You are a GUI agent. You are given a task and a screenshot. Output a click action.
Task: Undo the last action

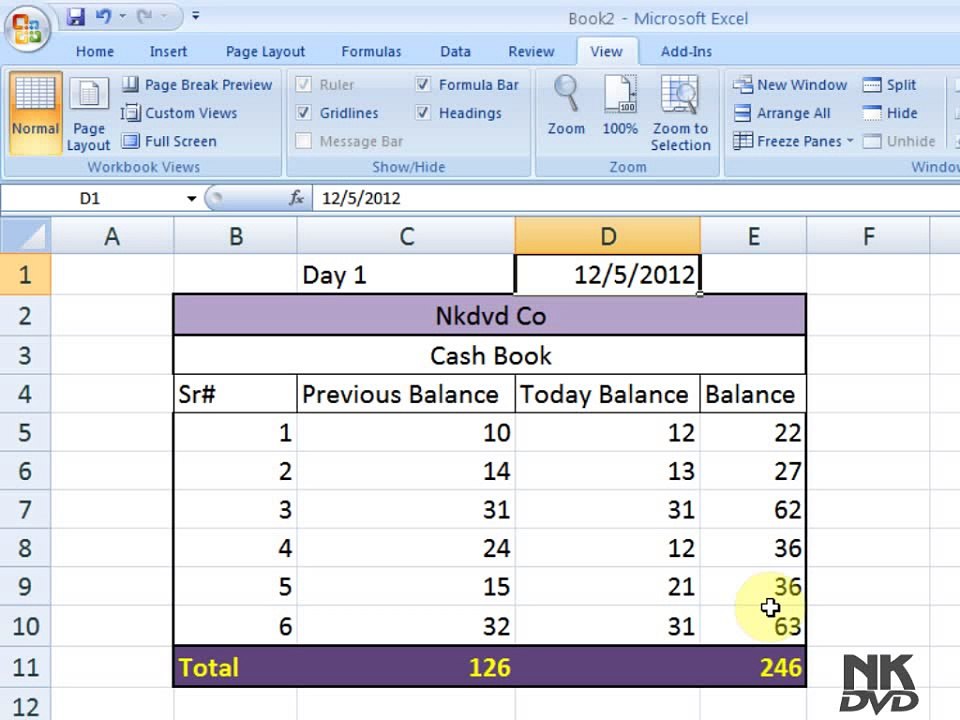(103, 17)
